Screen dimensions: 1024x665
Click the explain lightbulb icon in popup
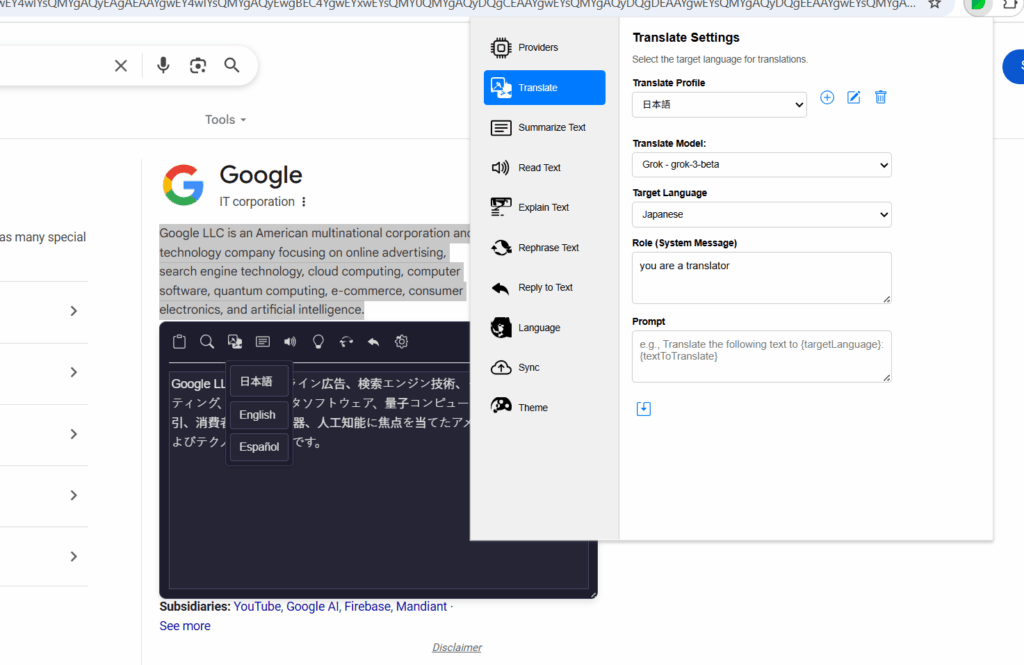click(x=318, y=342)
